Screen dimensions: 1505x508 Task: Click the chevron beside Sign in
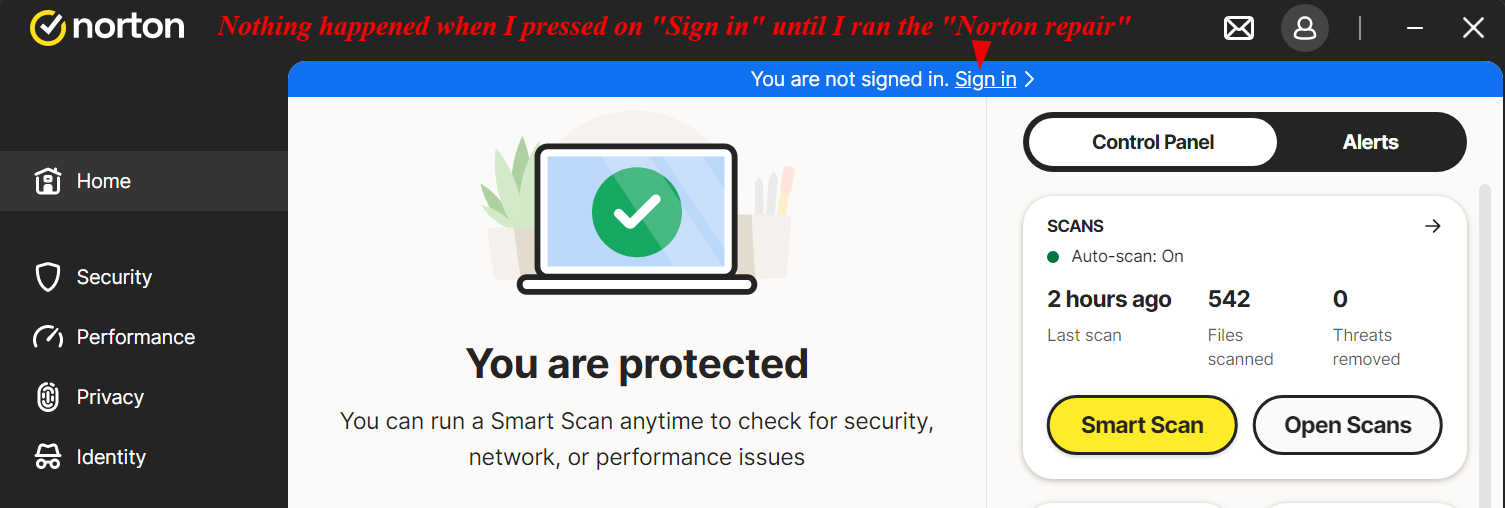(1030, 79)
